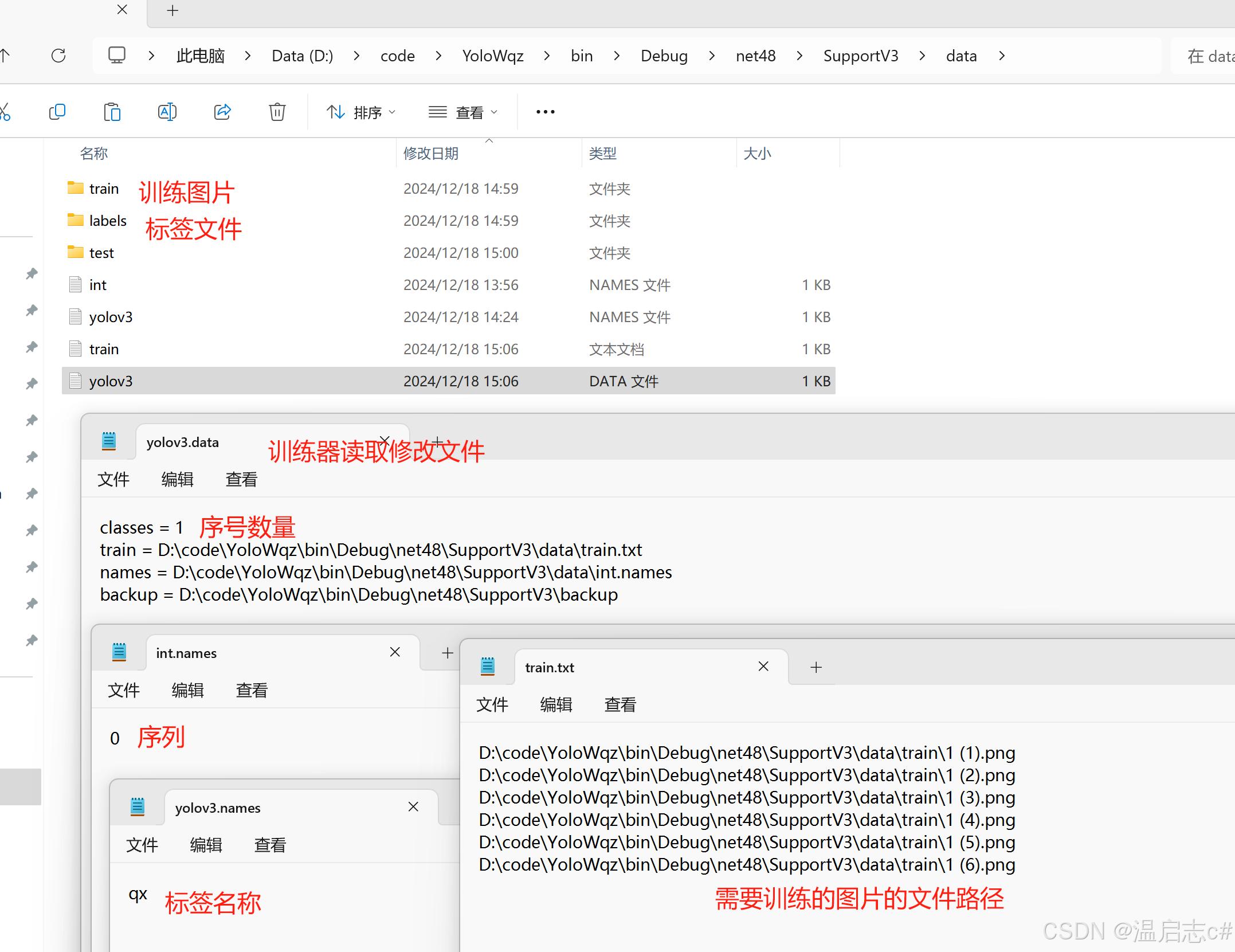The height and width of the screenshot is (952, 1235).
Task: Click the Share icon in toolbar
Action: pos(222,112)
